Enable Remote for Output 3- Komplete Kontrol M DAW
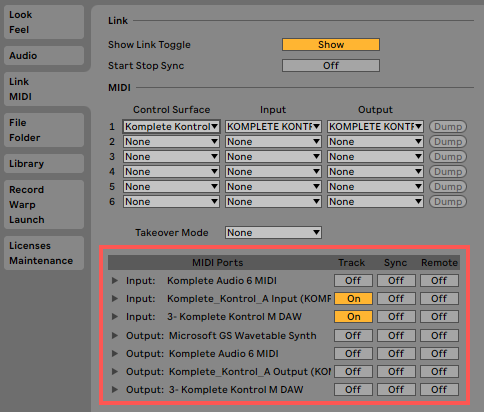 439,390
